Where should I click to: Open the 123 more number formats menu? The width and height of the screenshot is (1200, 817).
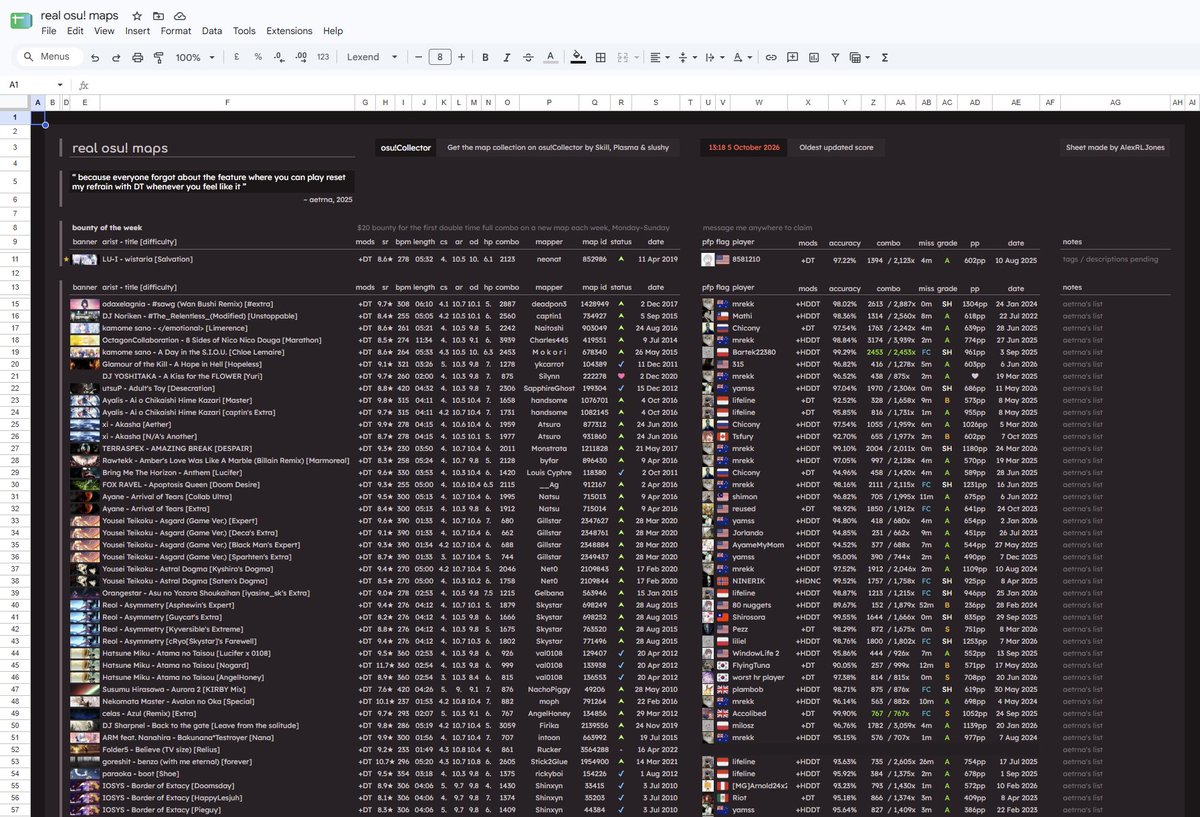[x=323, y=58]
